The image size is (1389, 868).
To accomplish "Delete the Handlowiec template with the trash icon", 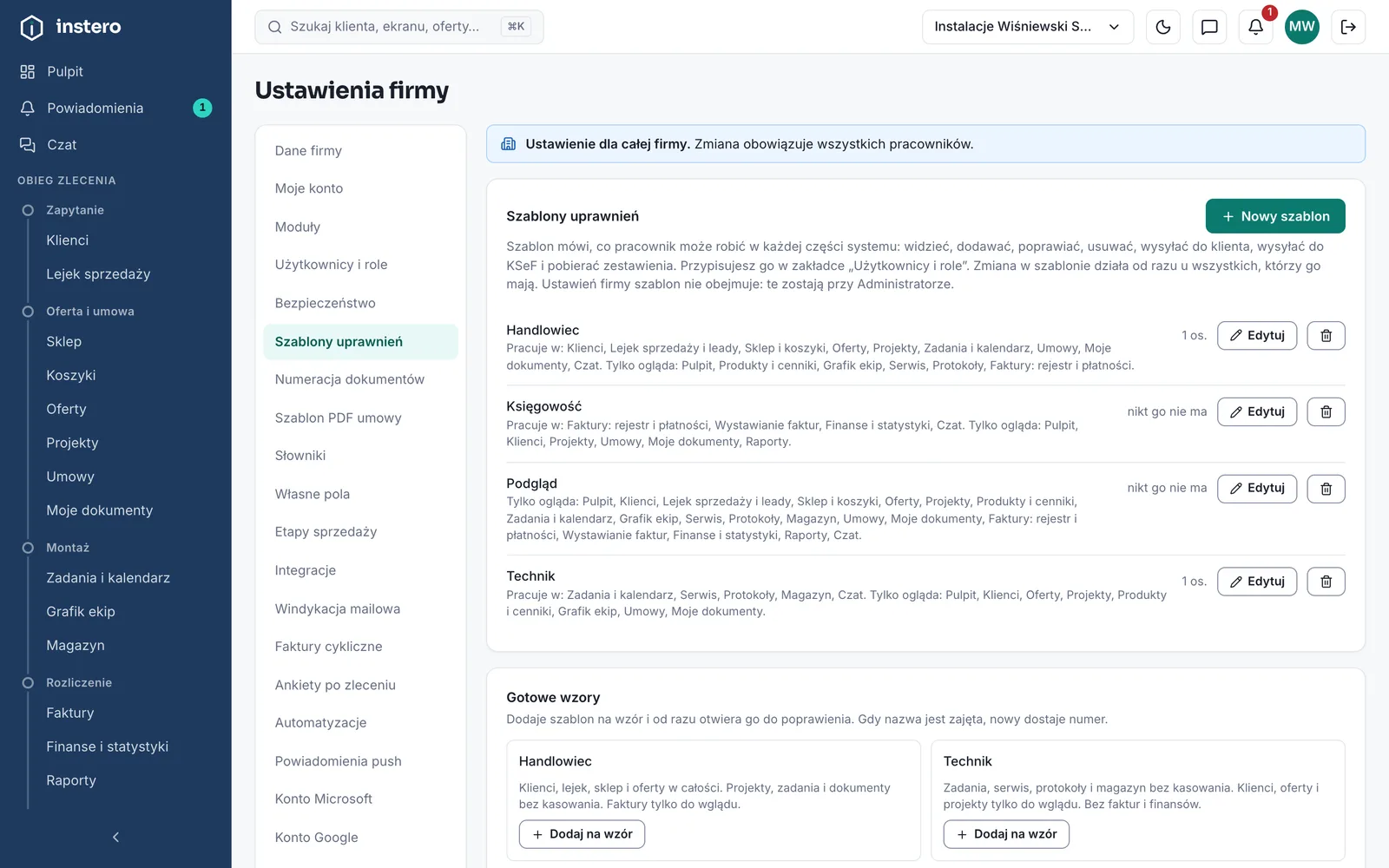I will click(x=1326, y=336).
